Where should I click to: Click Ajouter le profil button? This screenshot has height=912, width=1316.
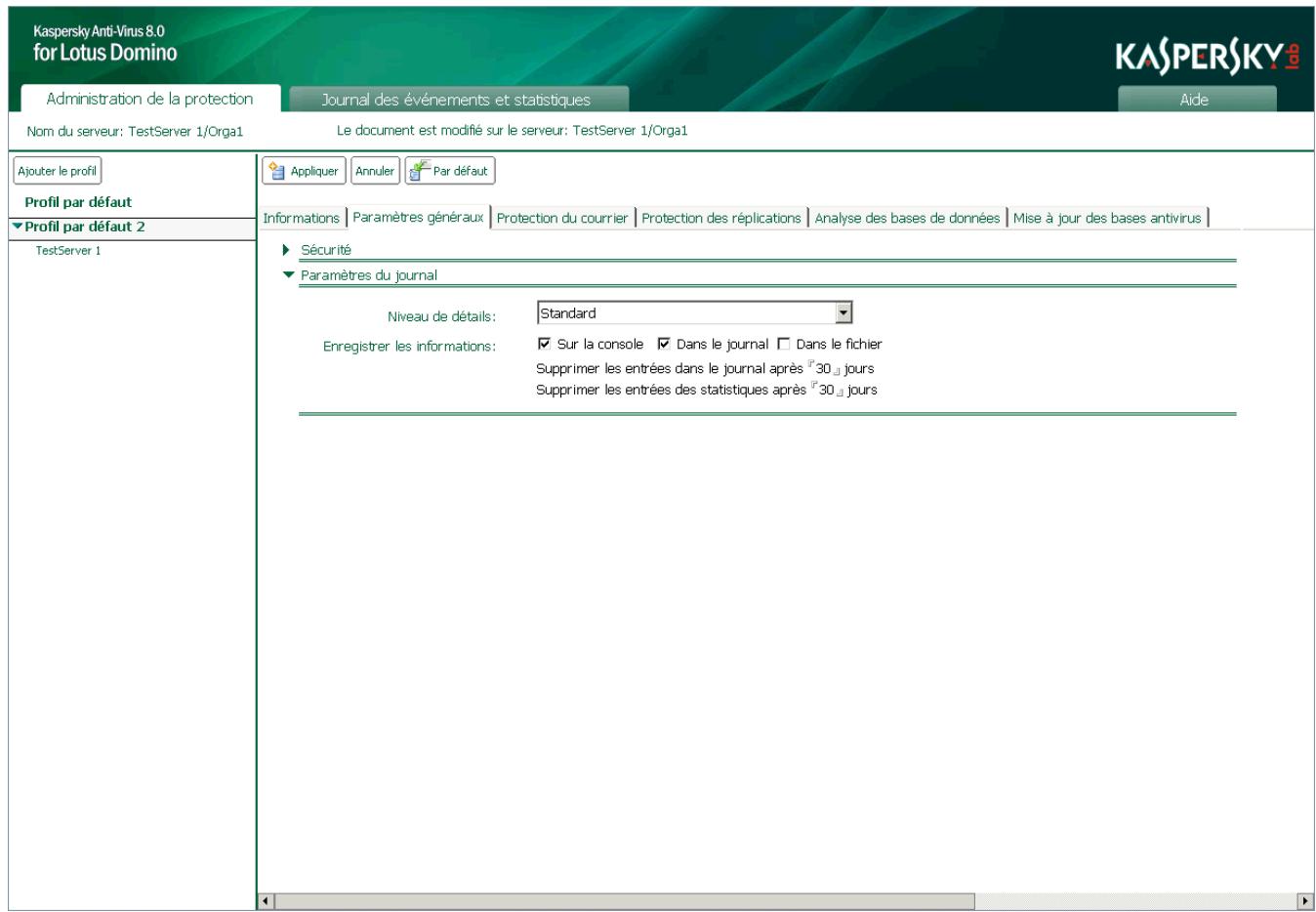[x=58, y=171]
